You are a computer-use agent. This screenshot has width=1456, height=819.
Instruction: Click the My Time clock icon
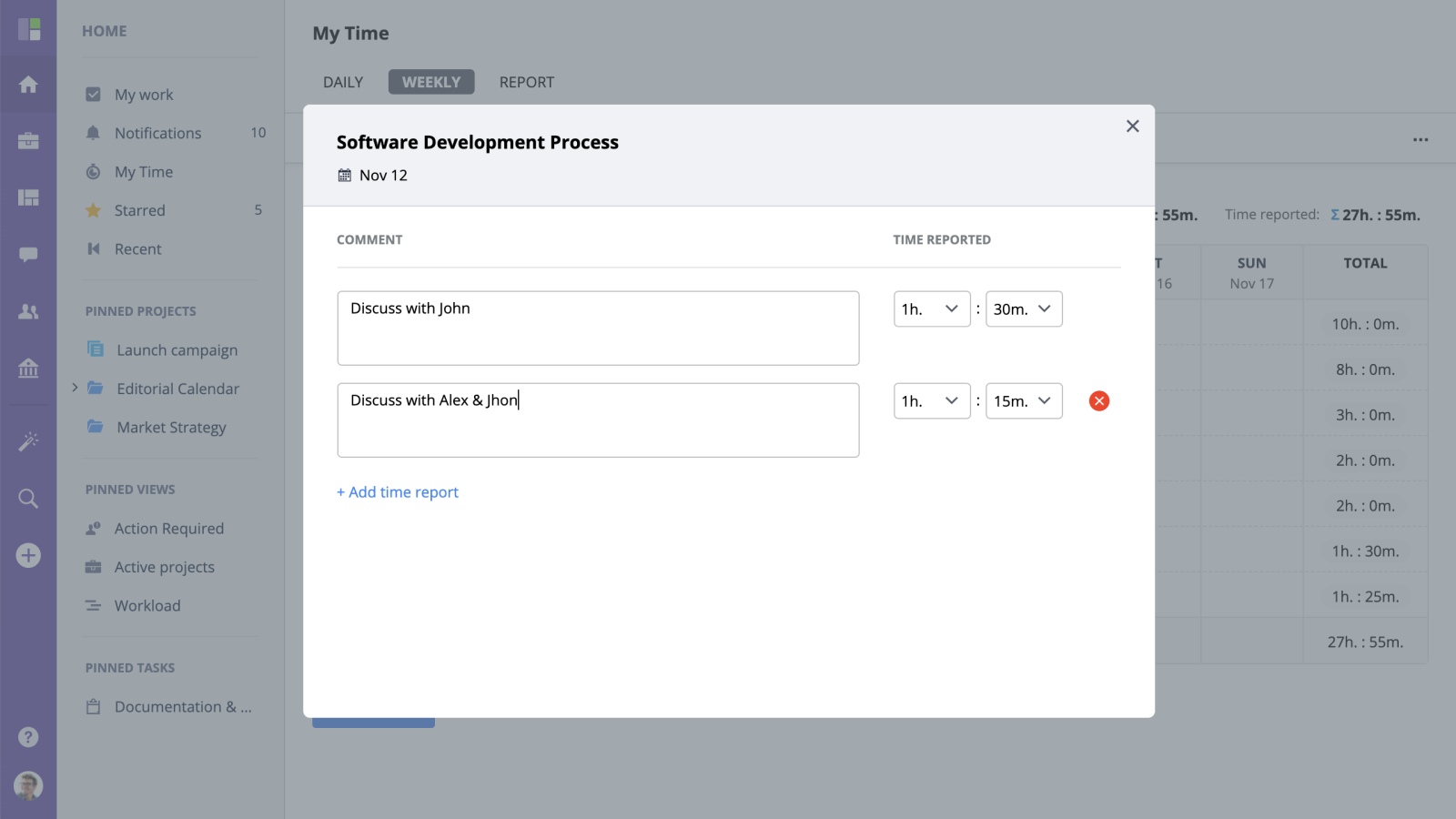(93, 172)
